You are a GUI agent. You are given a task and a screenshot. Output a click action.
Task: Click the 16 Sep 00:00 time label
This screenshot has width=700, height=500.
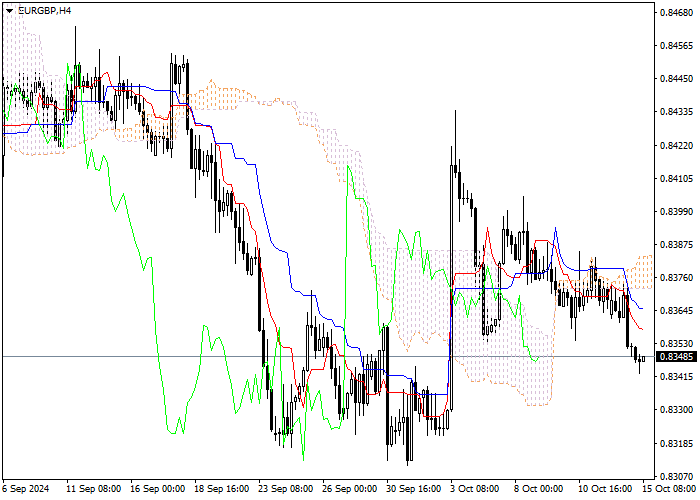(158, 489)
